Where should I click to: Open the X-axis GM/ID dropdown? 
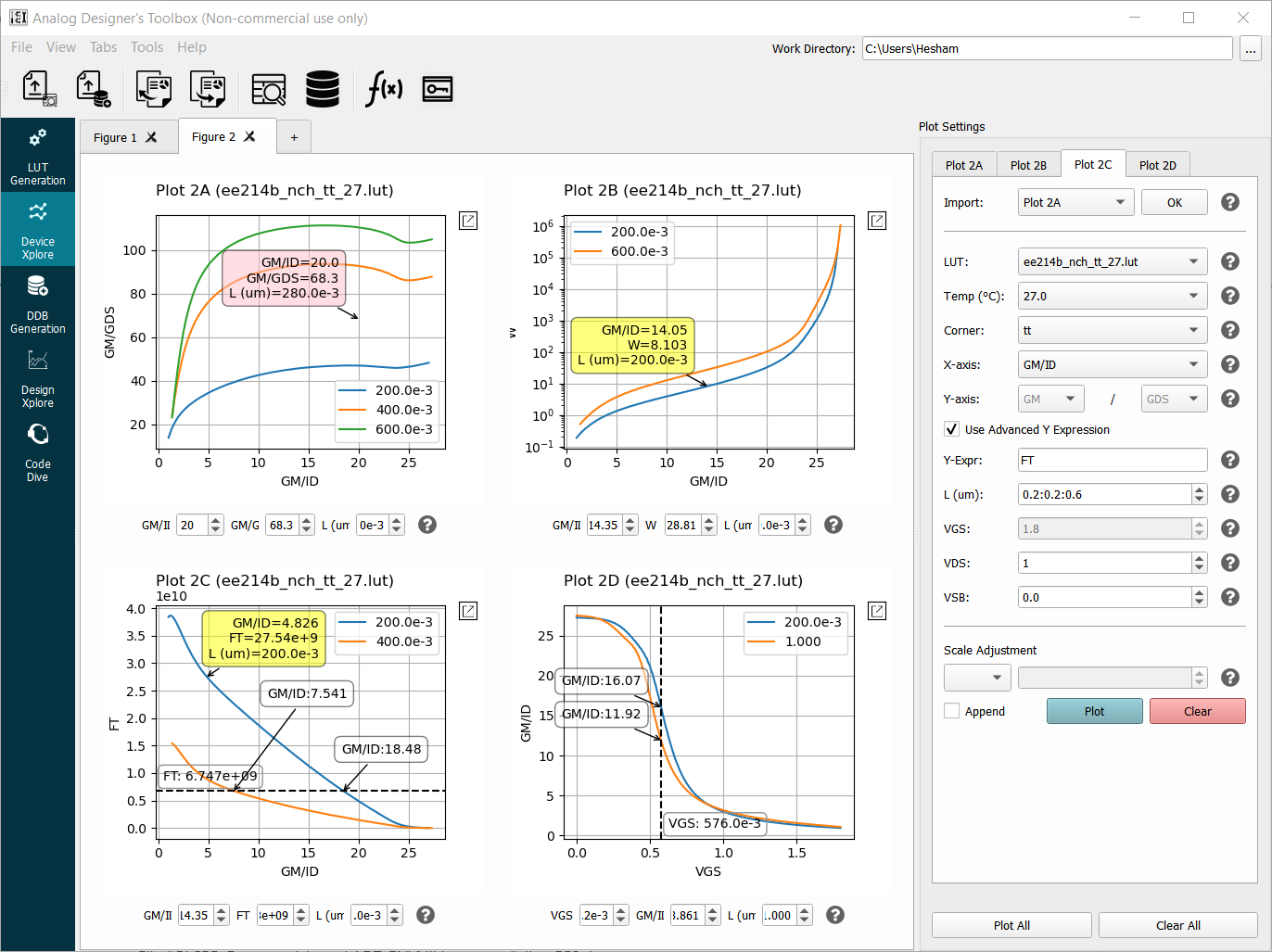pos(1113,364)
